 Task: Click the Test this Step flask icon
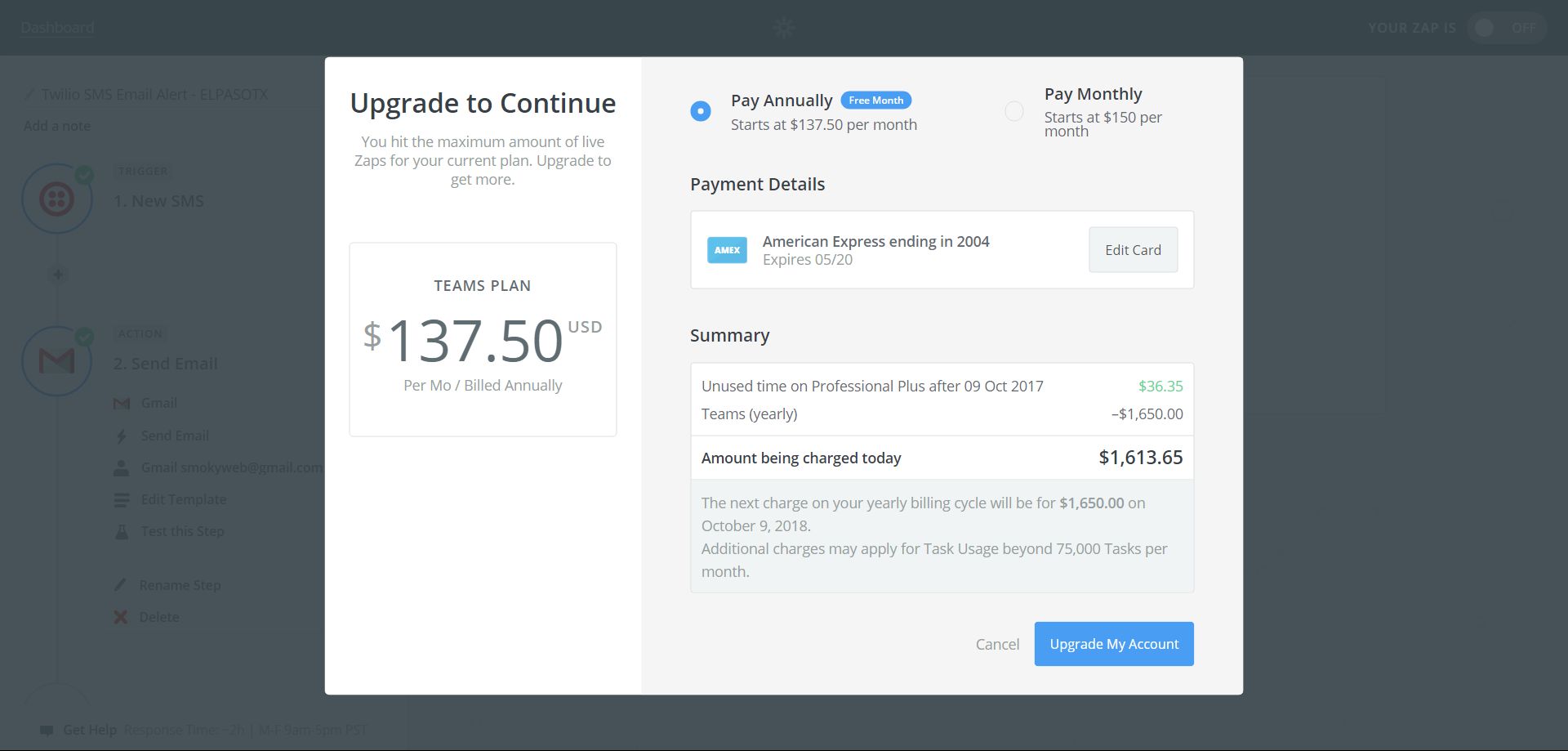122,531
